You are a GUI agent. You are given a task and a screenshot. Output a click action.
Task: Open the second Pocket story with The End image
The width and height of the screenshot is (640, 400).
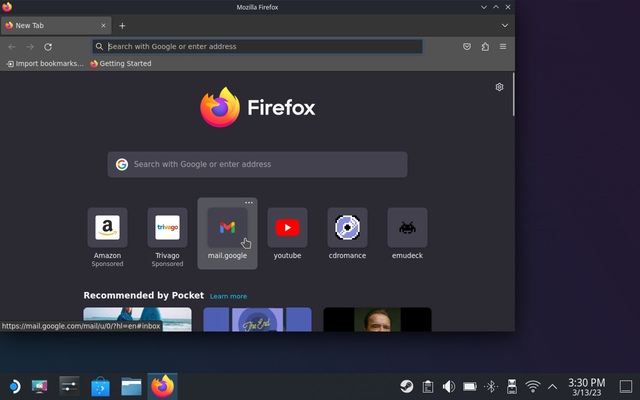(257, 319)
